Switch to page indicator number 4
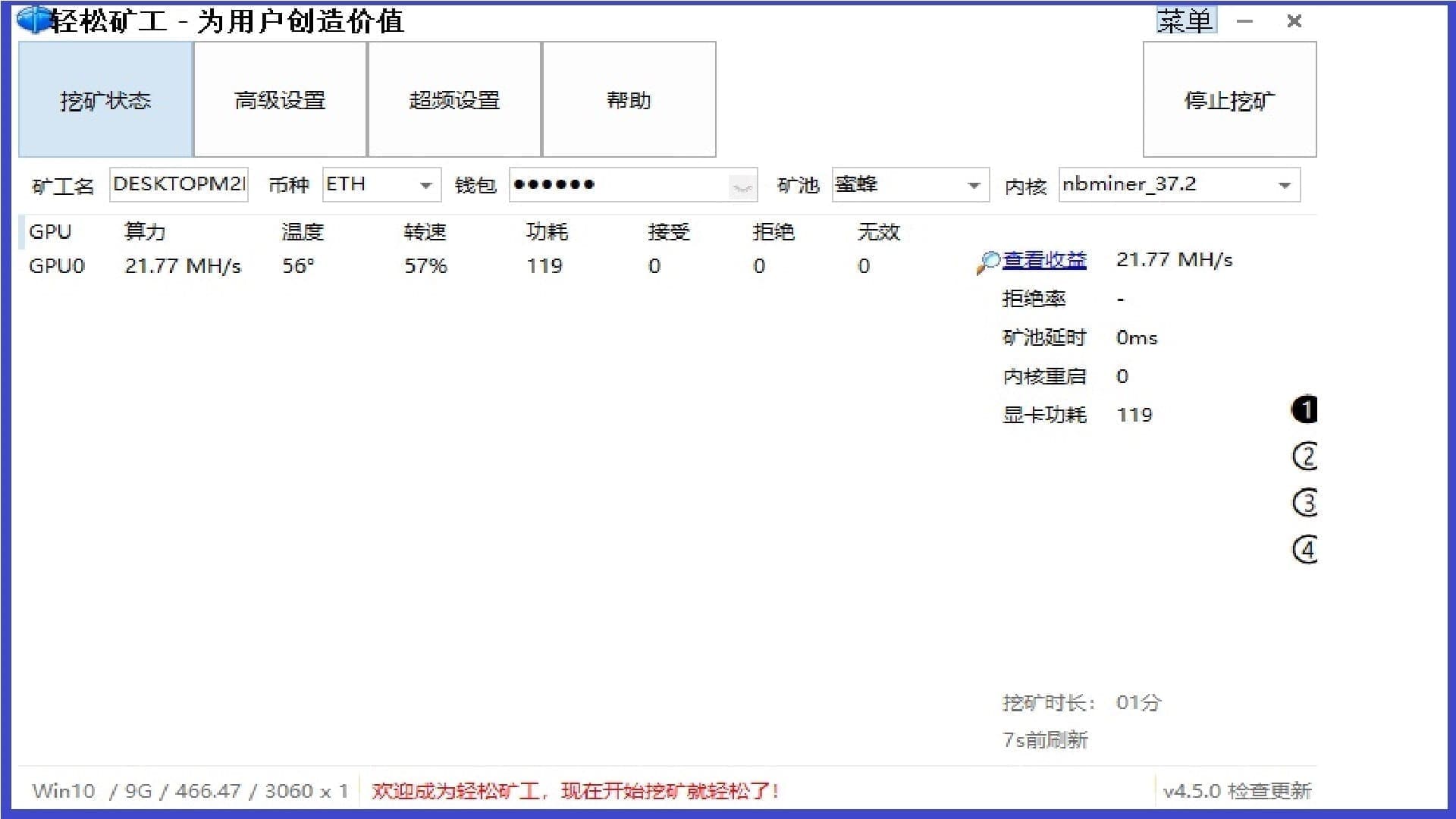The width and height of the screenshot is (1456, 819). (x=1304, y=549)
